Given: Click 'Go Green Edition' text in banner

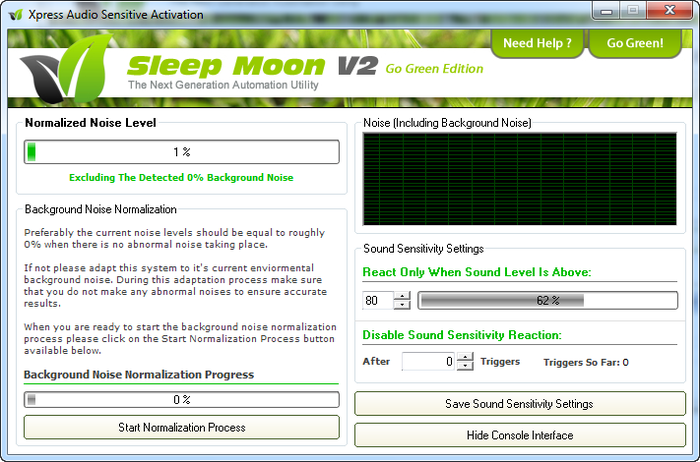Looking at the screenshot, I should [x=434, y=69].
